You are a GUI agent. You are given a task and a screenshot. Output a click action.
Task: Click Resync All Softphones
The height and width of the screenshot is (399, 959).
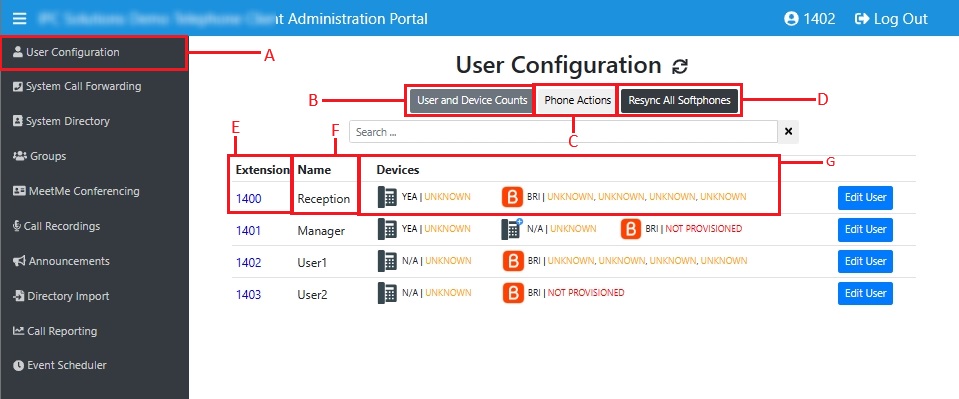[679, 100]
